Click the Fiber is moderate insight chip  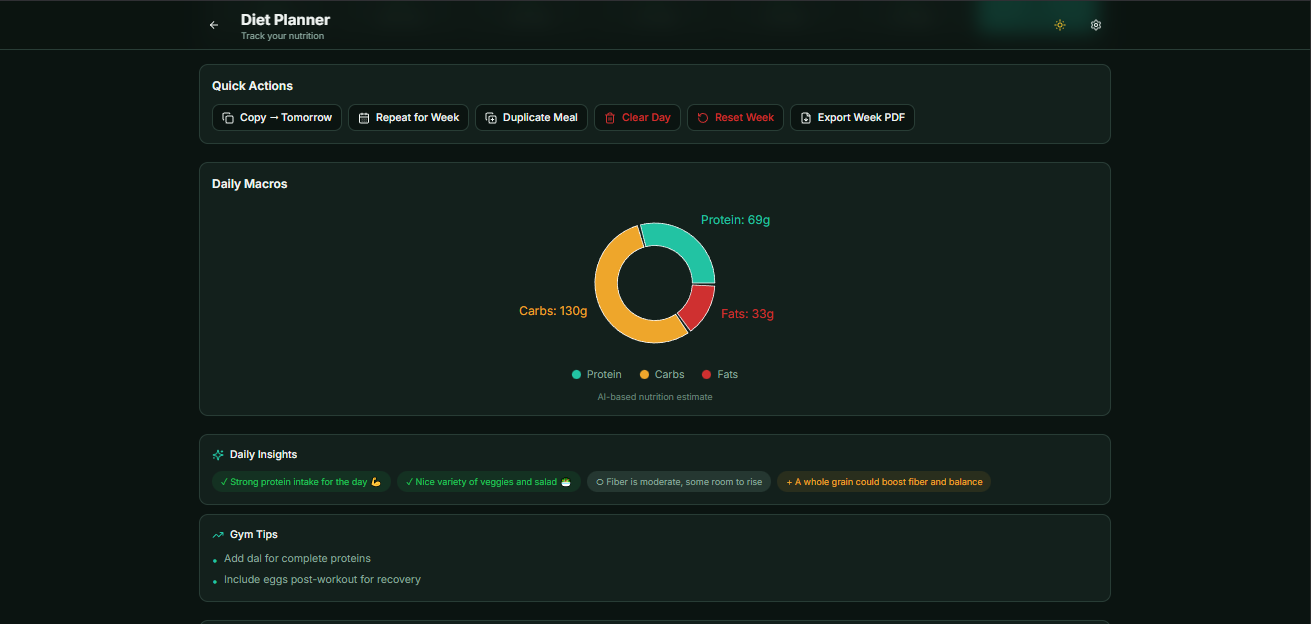click(678, 481)
